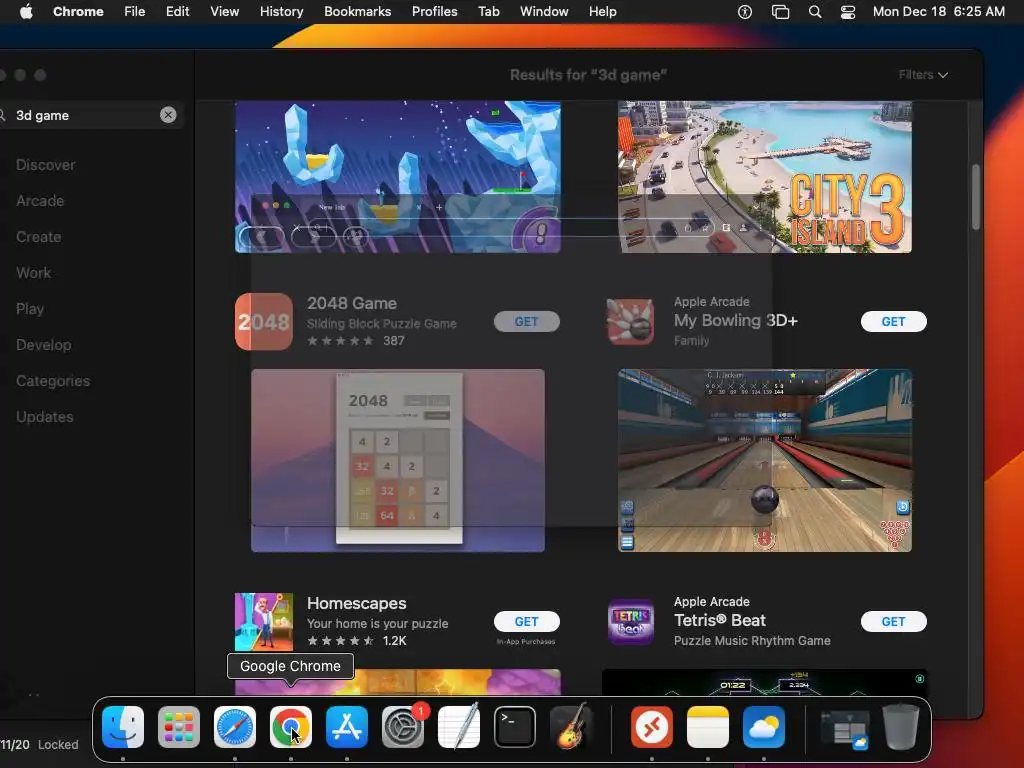Open Launchpad in the dock
The width and height of the screenshot is (1024, 768).
[179, 727]
